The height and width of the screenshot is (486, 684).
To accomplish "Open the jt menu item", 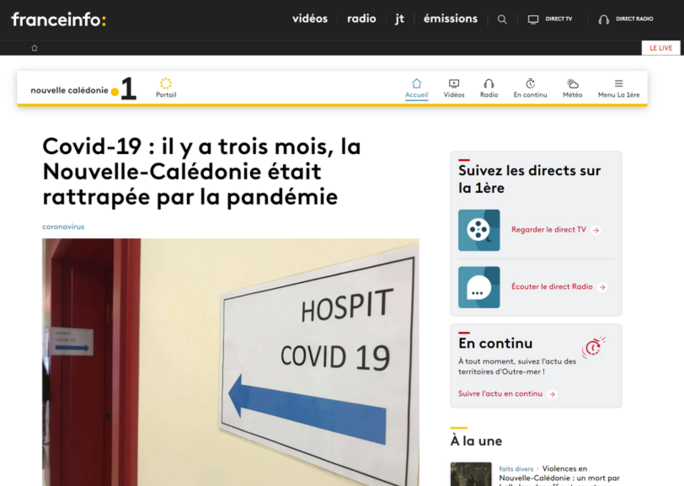I will 400,19.
